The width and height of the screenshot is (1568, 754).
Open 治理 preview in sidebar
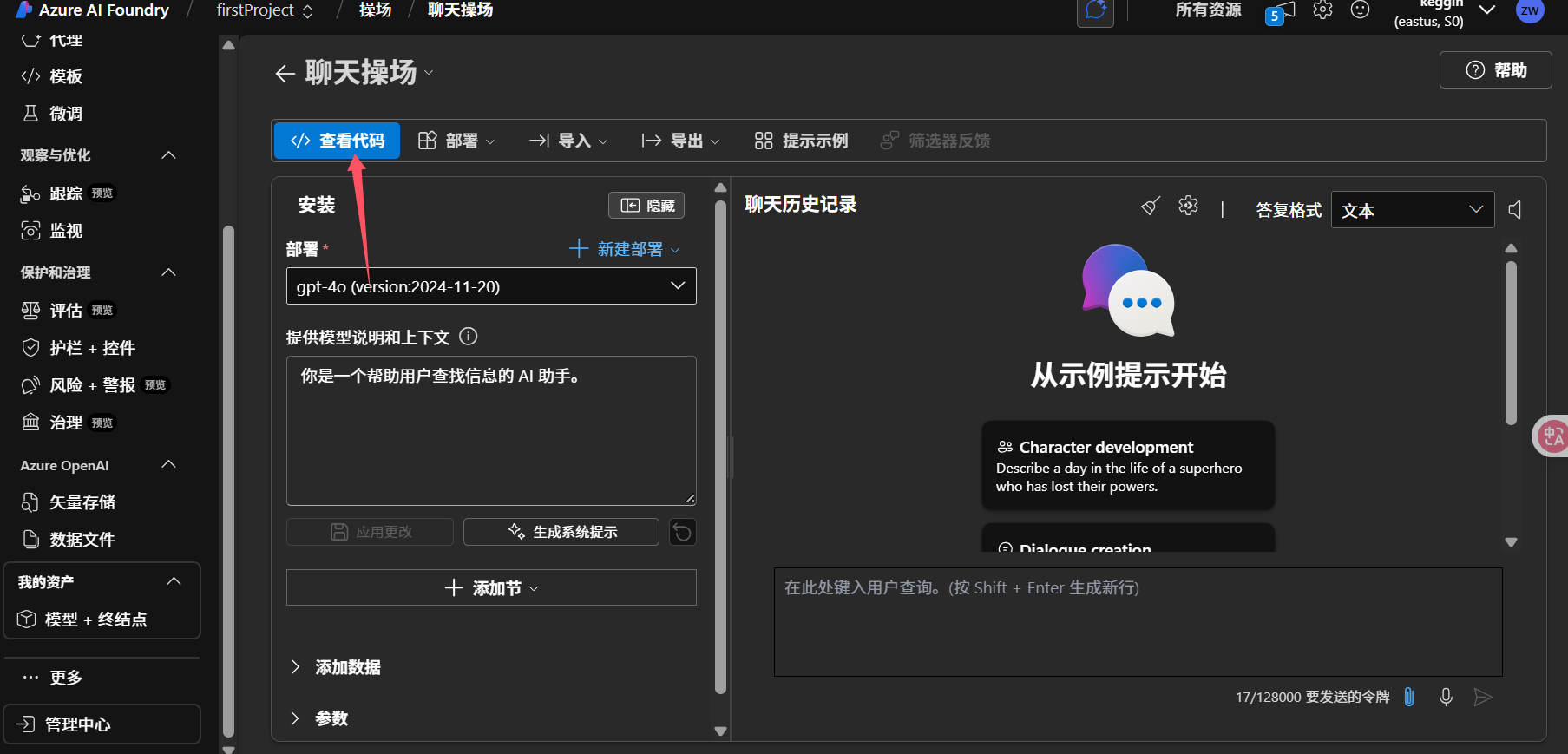click(x=68, y=423)
